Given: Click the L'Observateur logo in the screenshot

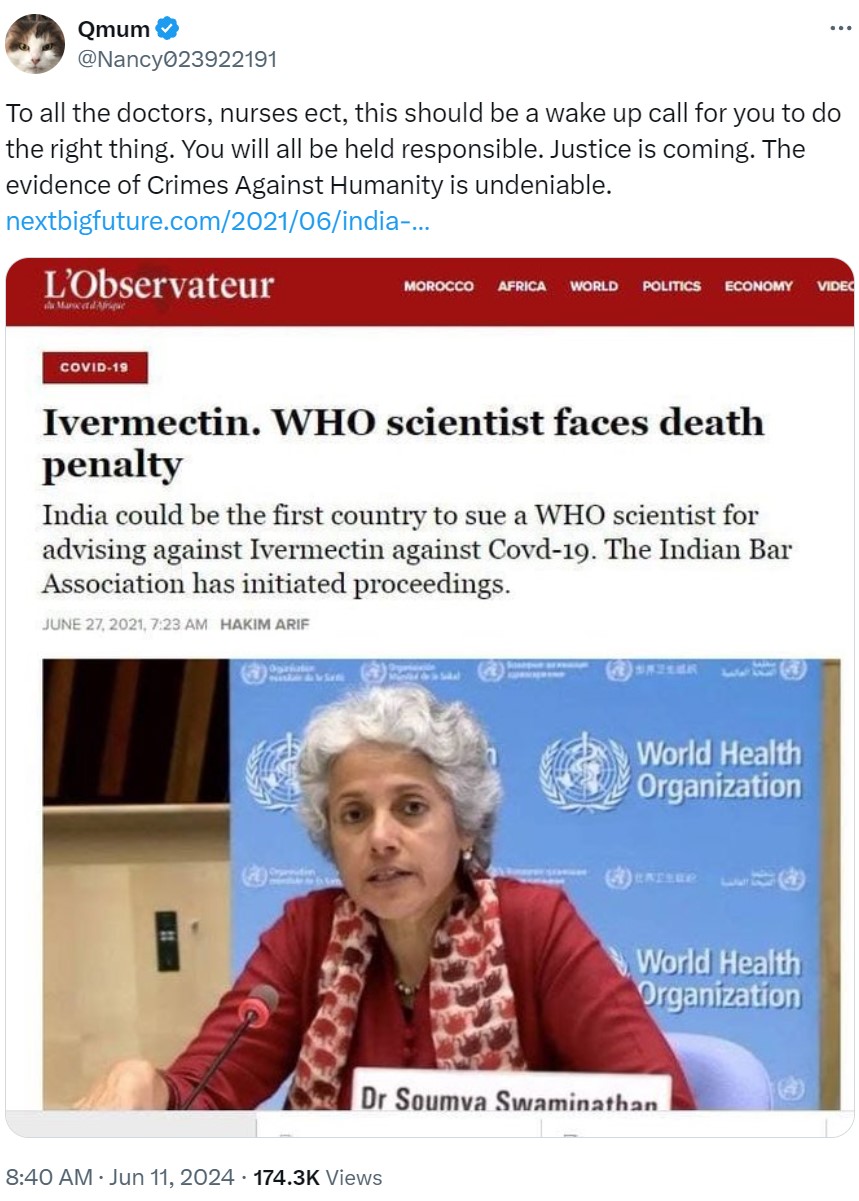Looking at the screenshot, I should tap(157, 287).
